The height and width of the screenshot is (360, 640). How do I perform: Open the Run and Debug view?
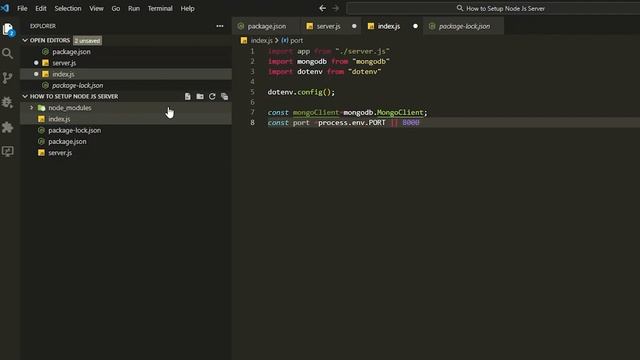(7, 102)
